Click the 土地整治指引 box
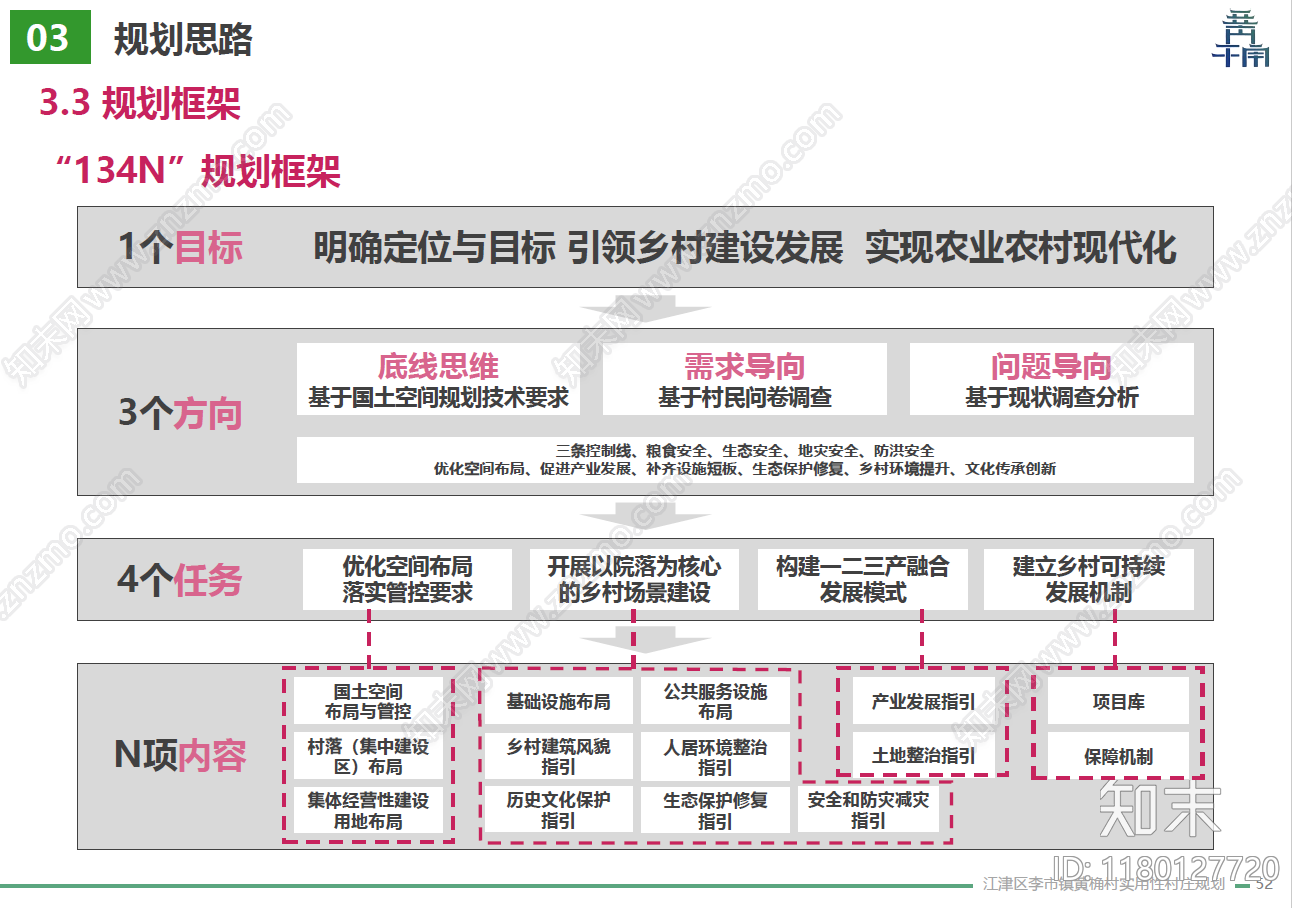 pyautogui.click(x=923, y=755)
